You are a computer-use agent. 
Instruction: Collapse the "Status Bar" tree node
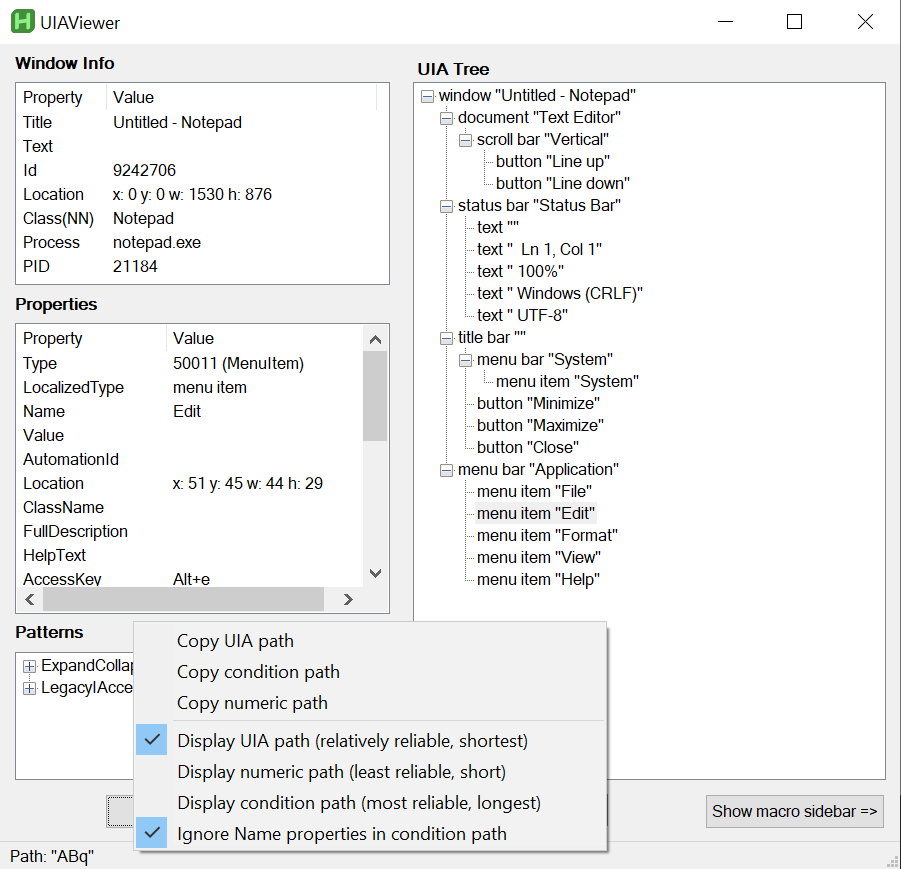tap(446, 205)
